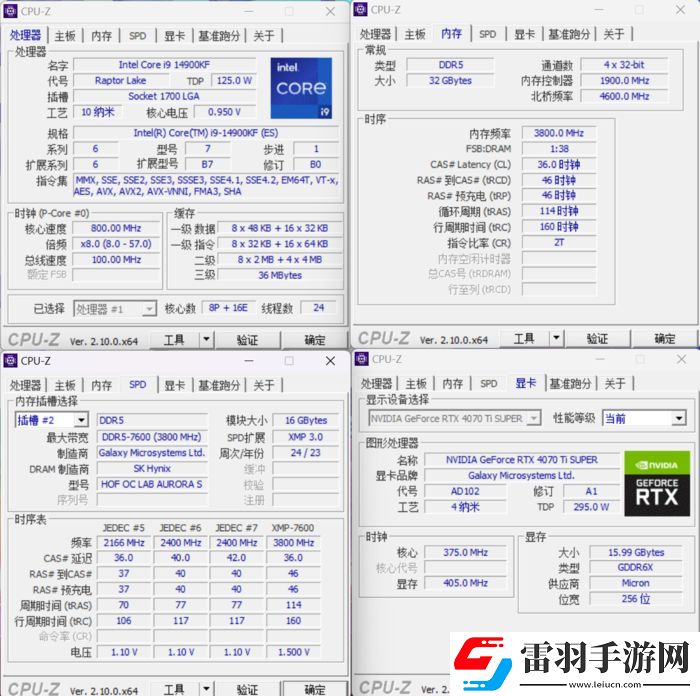Click the NVIDIA GeForce RTX logo
Viewport: 700px width, 696px height.
click(656, 483)
